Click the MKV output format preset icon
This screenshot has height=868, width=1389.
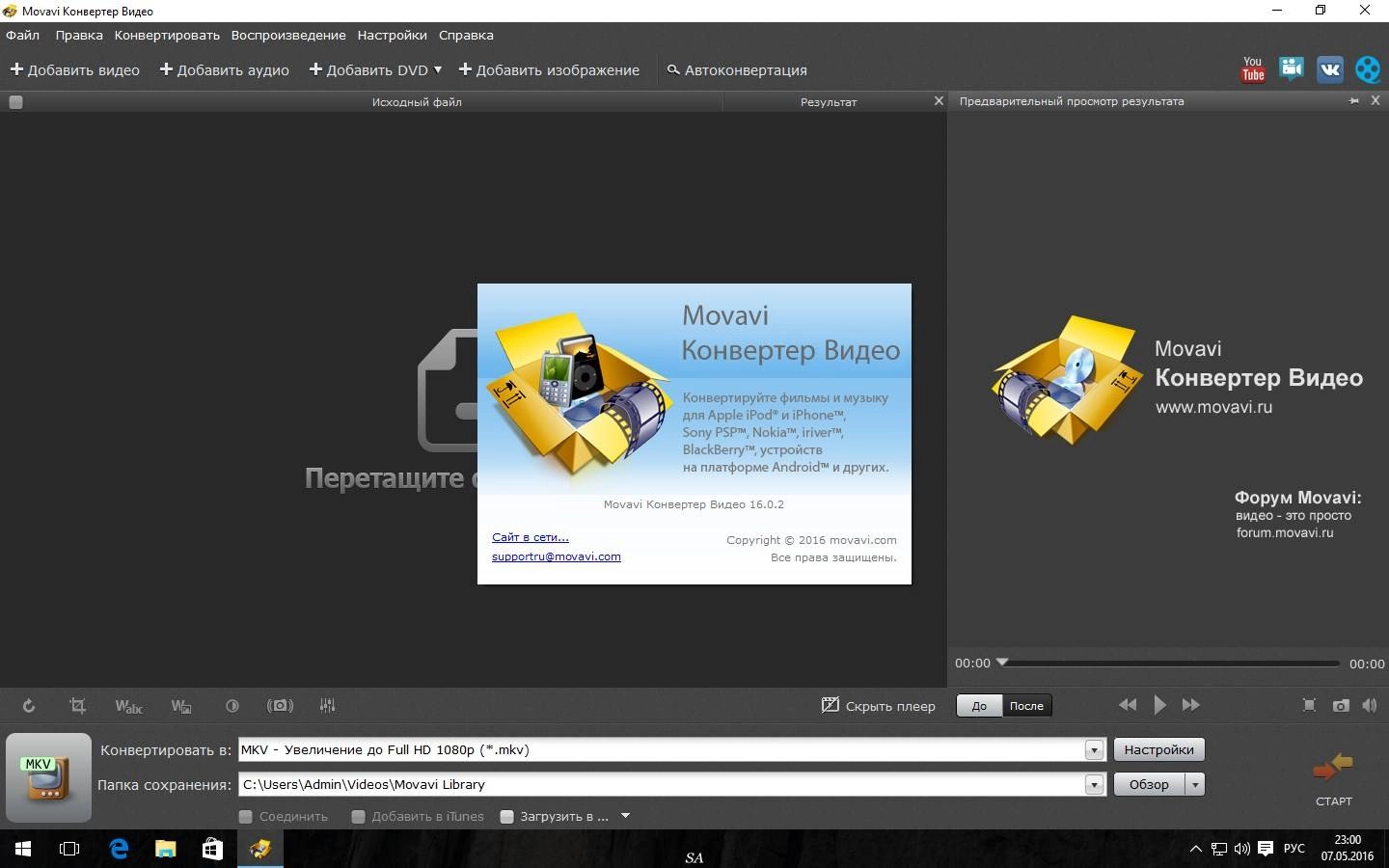48,777
